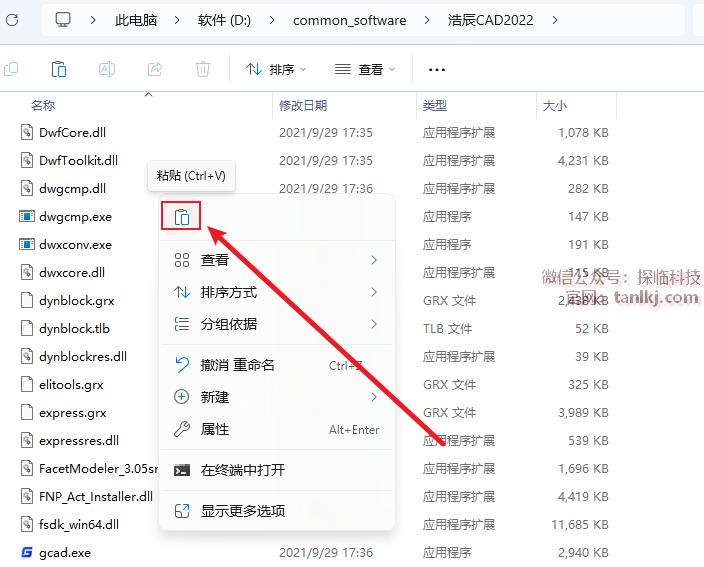
Task: Click the TLB 文件 type cell
Action: click(x=447, y=329)
